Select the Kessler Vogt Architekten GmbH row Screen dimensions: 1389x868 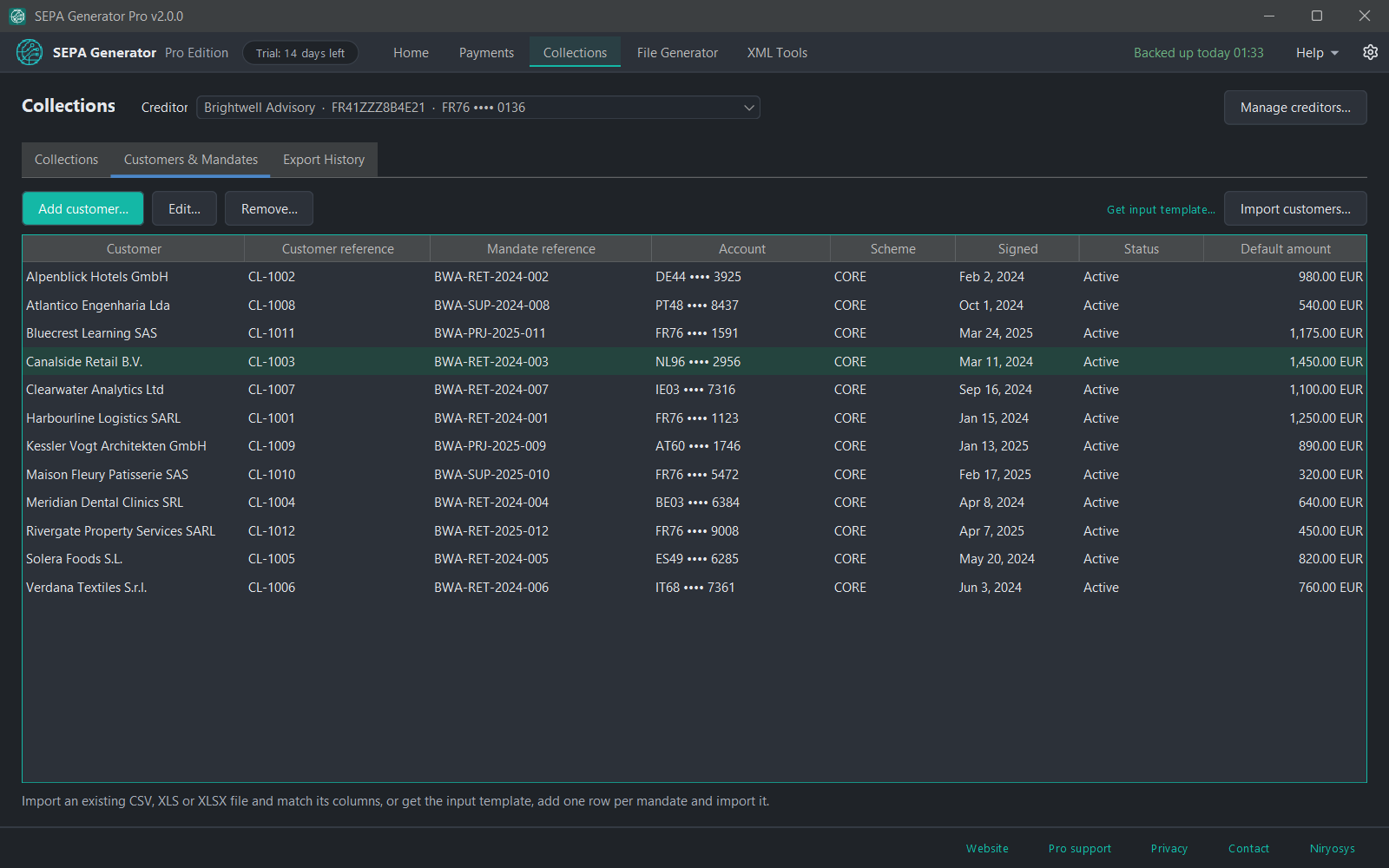tap(694, 446)
